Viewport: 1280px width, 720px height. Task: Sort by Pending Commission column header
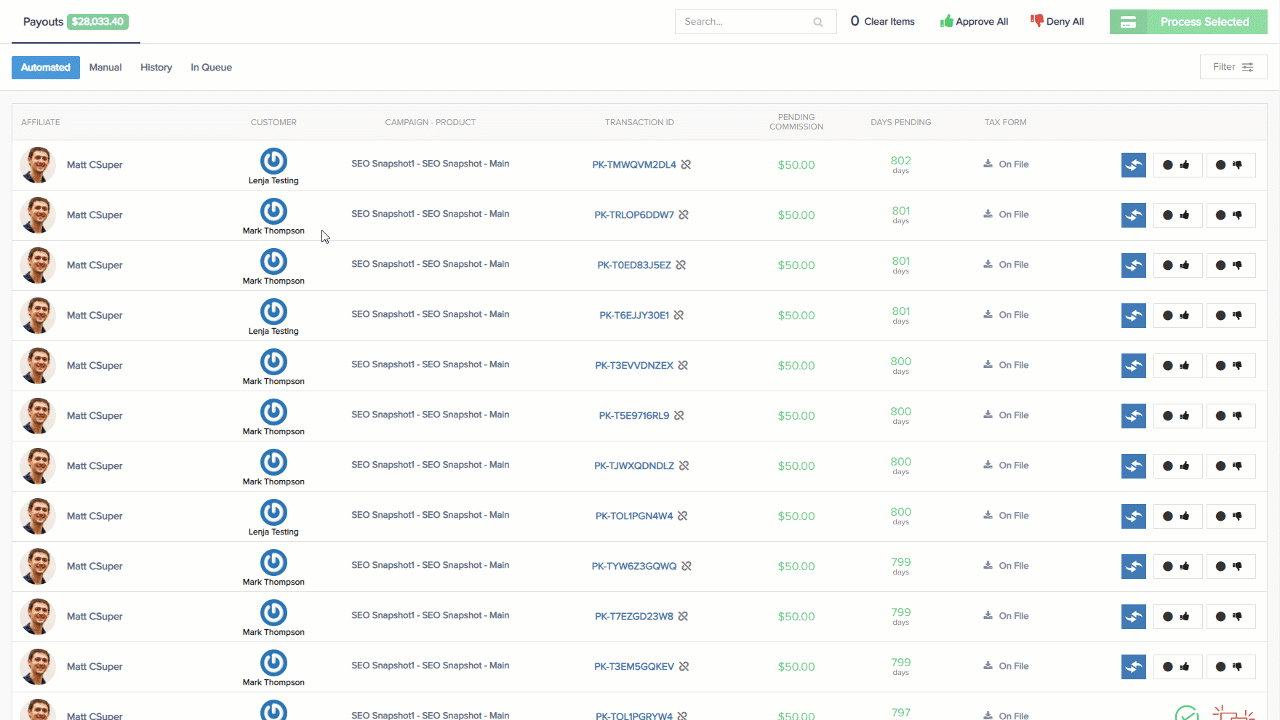click(796, 122)
